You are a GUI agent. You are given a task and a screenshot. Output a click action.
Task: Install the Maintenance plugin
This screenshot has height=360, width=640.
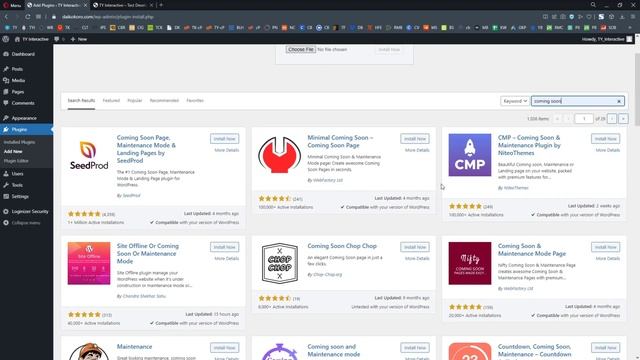[x=224, y=348]
